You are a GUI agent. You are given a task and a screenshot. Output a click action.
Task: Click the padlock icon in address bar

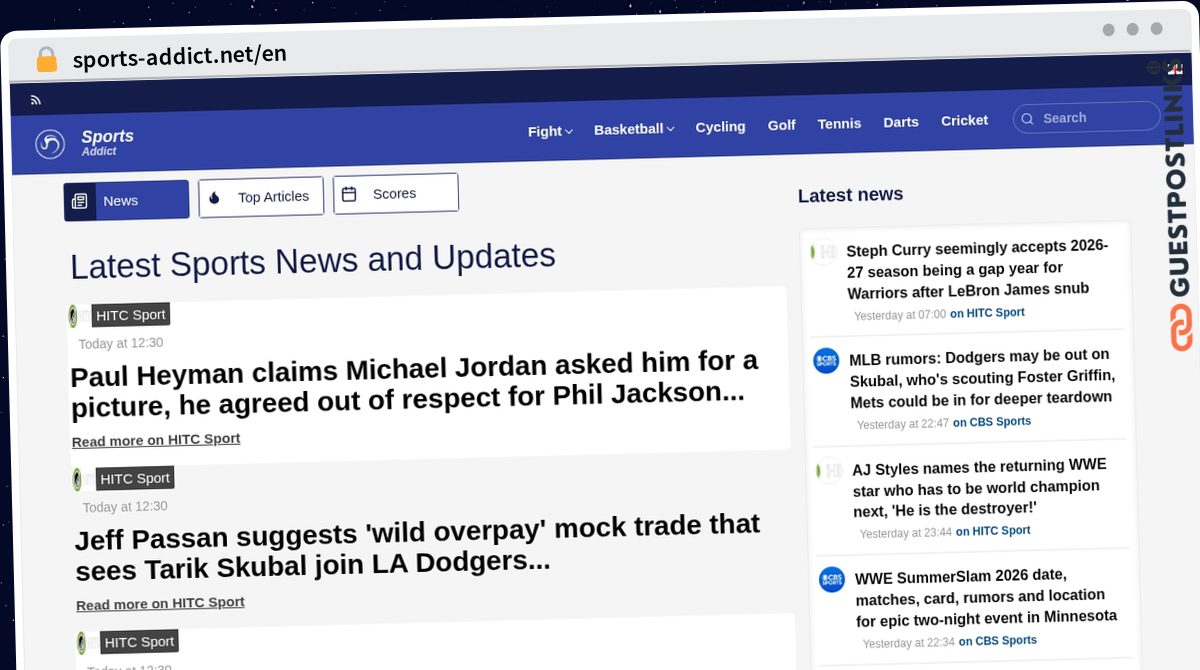(x=47, y=60)
